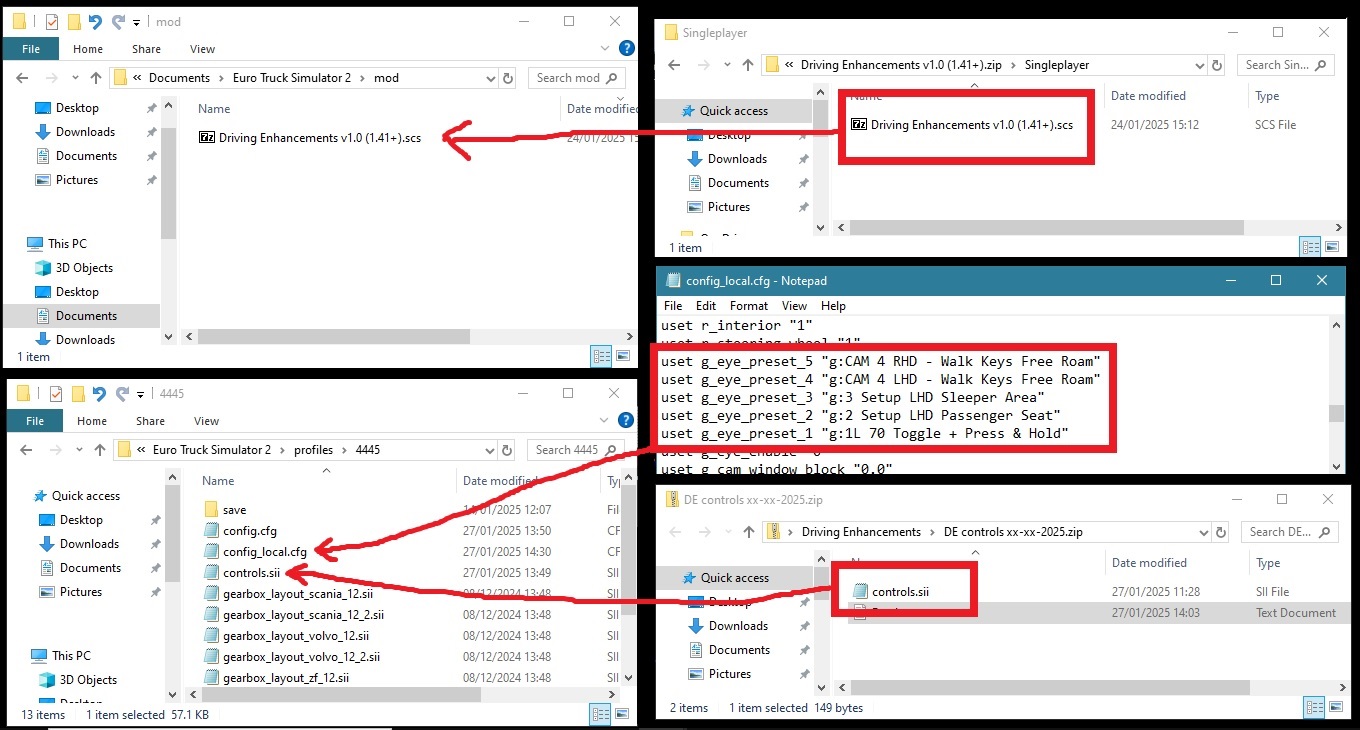Click profiles breadcrumb in 4445 window
The width and height of the screenshot is (1360, 730).
[x=313, y=450]
